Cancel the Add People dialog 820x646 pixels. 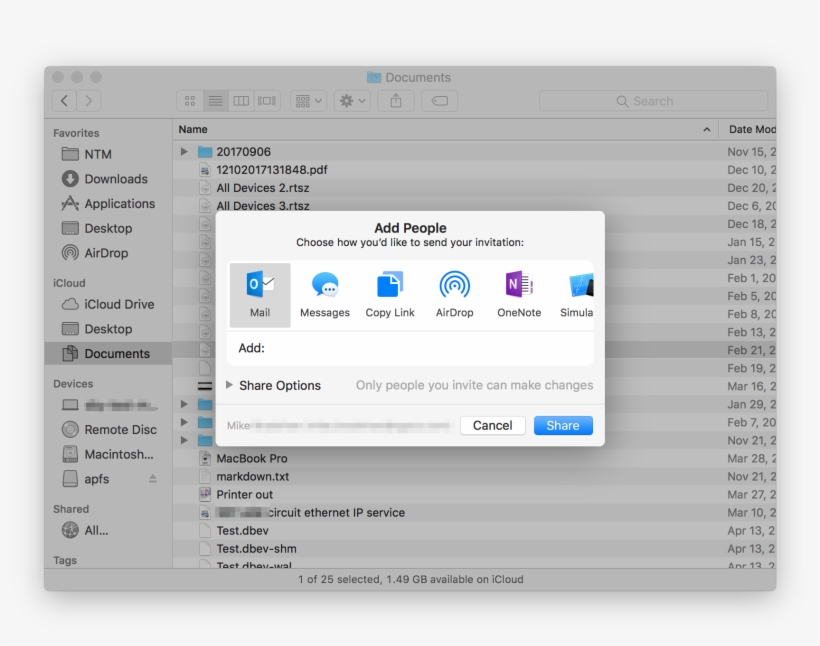point(493,425)
